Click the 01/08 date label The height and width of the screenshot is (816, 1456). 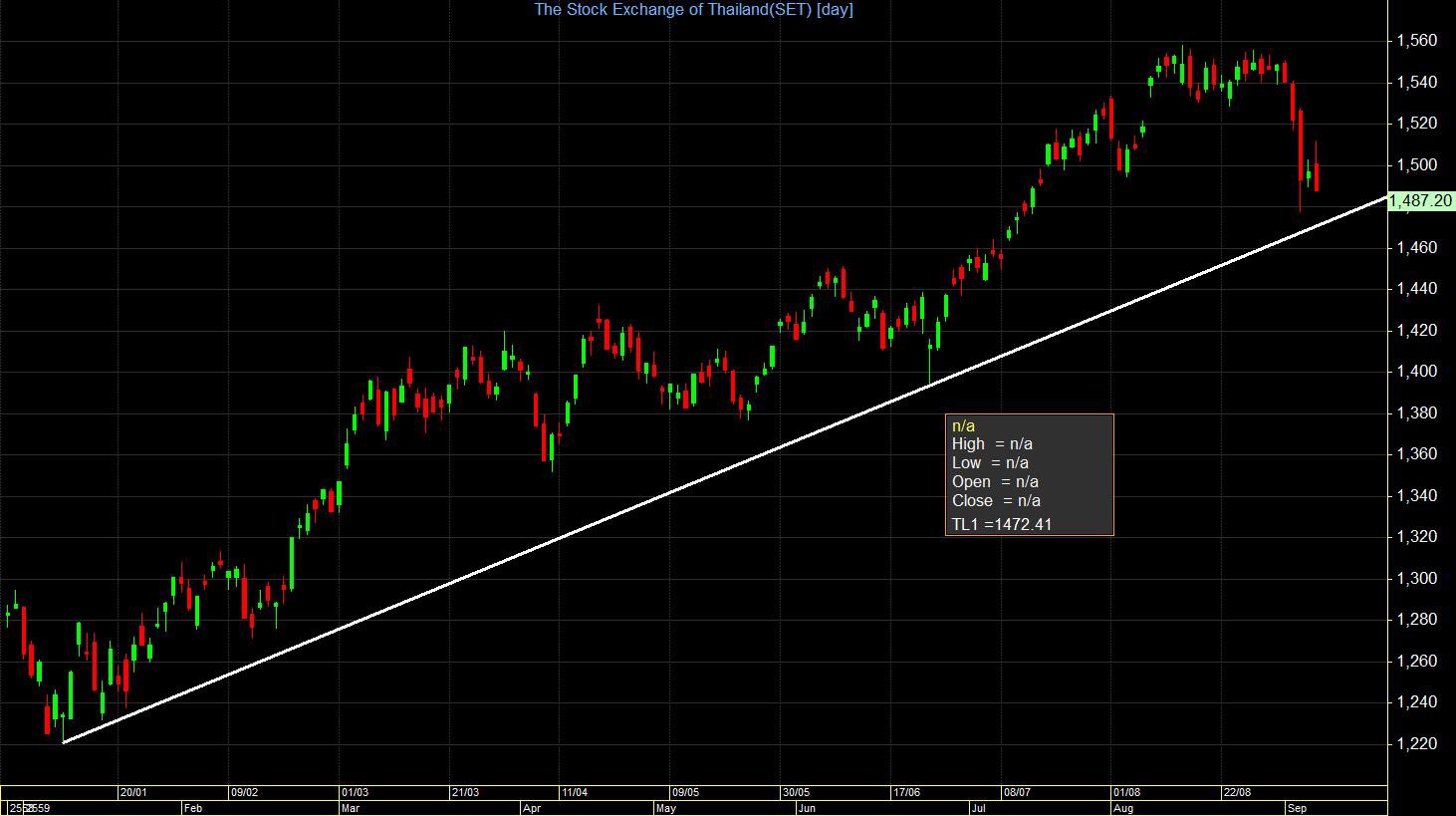1127,793
